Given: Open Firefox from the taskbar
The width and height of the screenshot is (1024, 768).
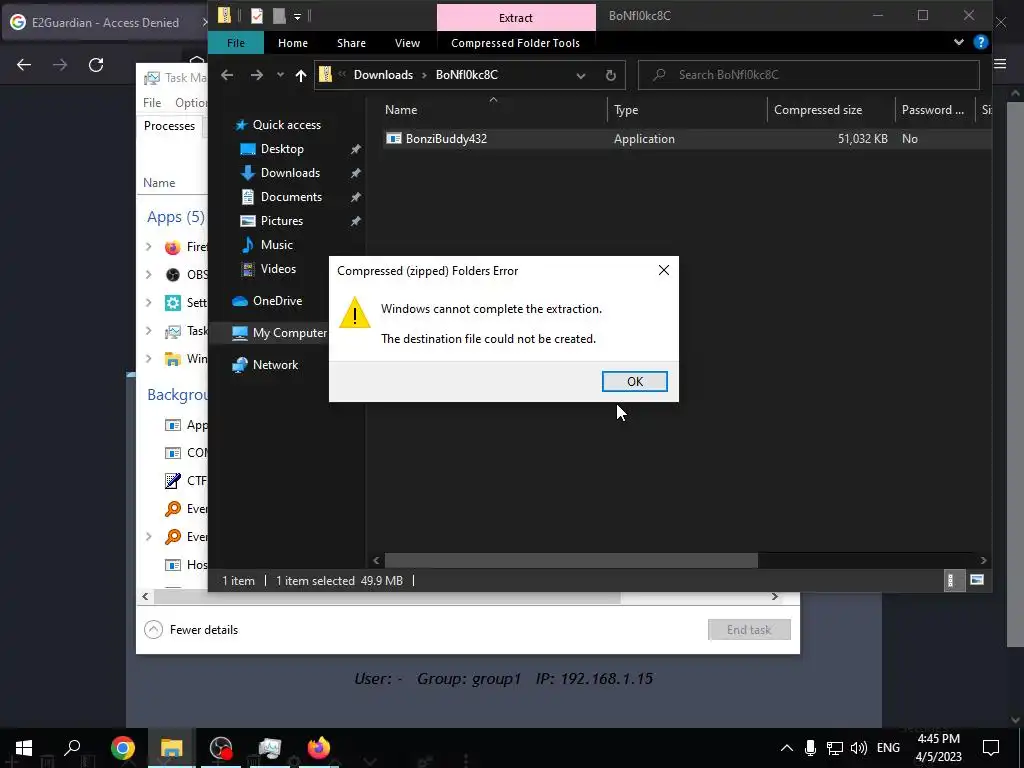Looking at the screenshot, I should (319, 748).
